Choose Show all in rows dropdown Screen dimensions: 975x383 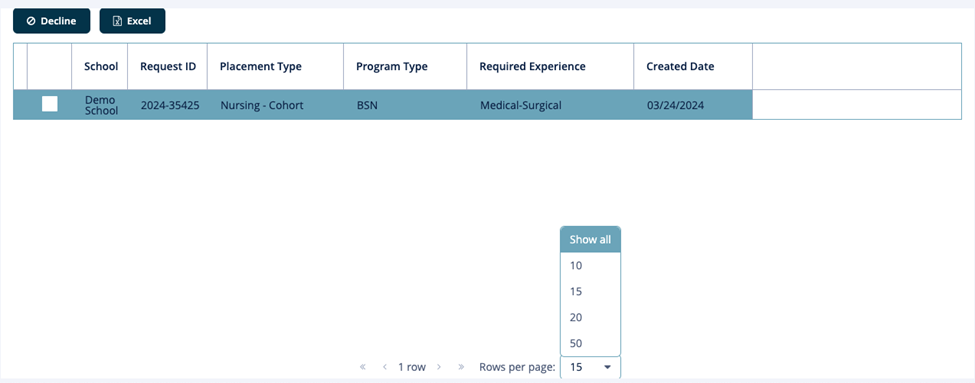[x=590, y=239]
